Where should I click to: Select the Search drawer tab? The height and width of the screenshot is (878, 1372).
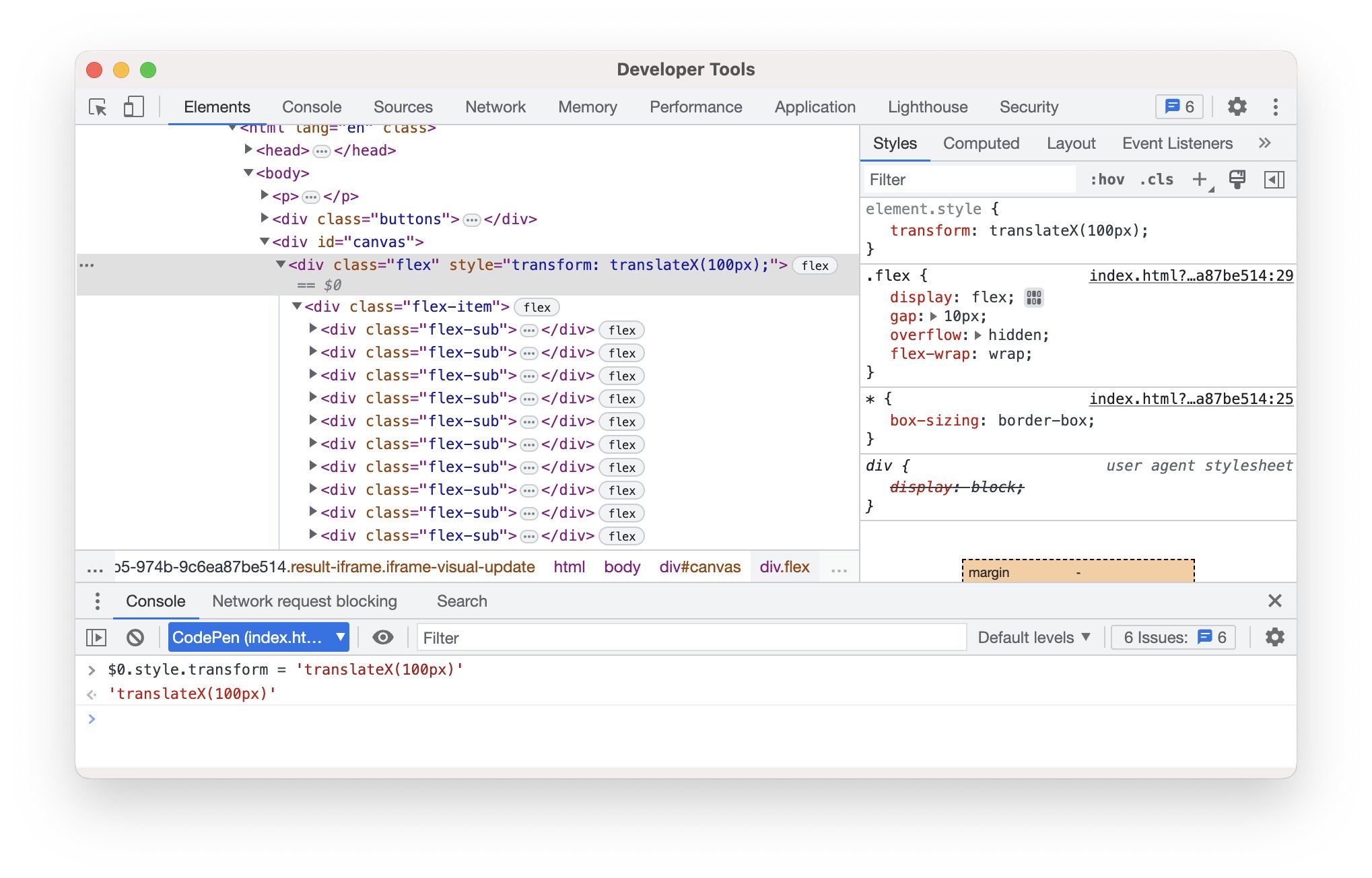[x=462, y=601]
